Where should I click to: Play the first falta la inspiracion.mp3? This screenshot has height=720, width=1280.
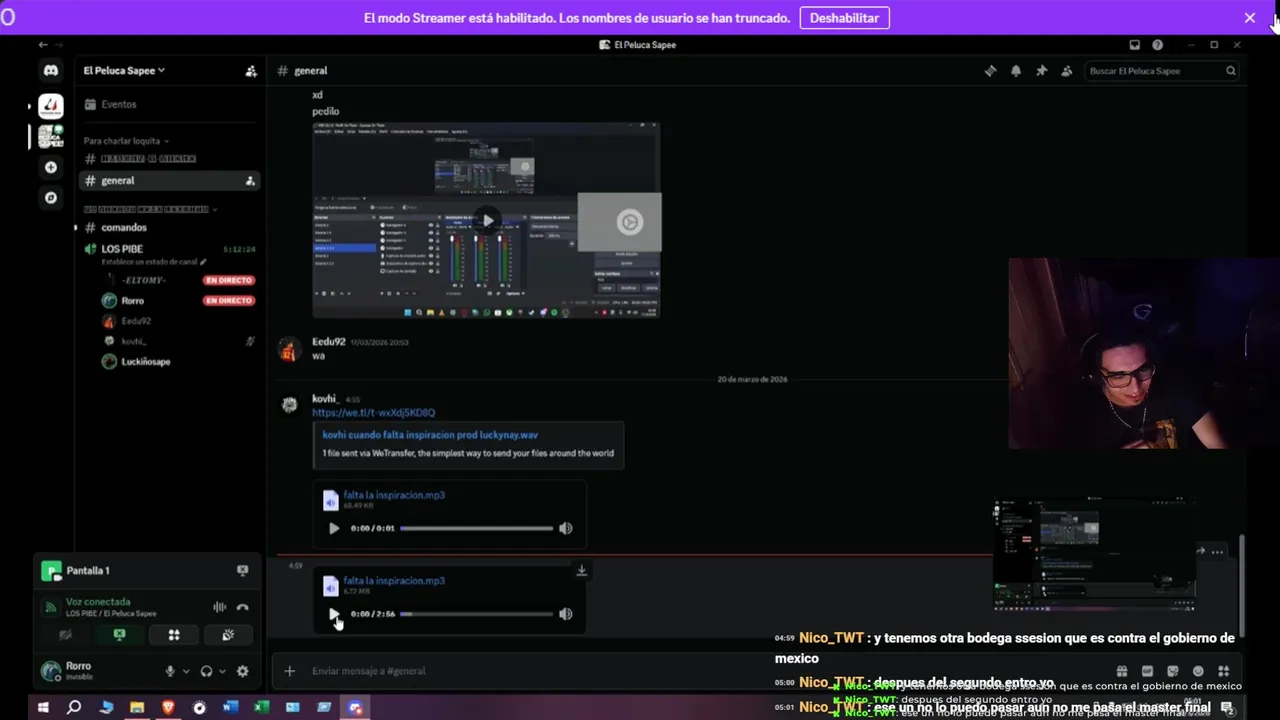coord(334,528)
